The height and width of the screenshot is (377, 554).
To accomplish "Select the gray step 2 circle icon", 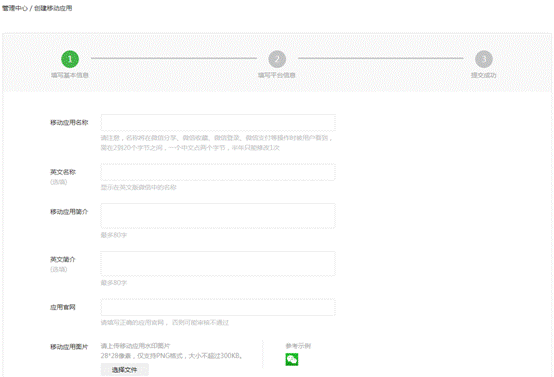I will (x=277, y=59).
